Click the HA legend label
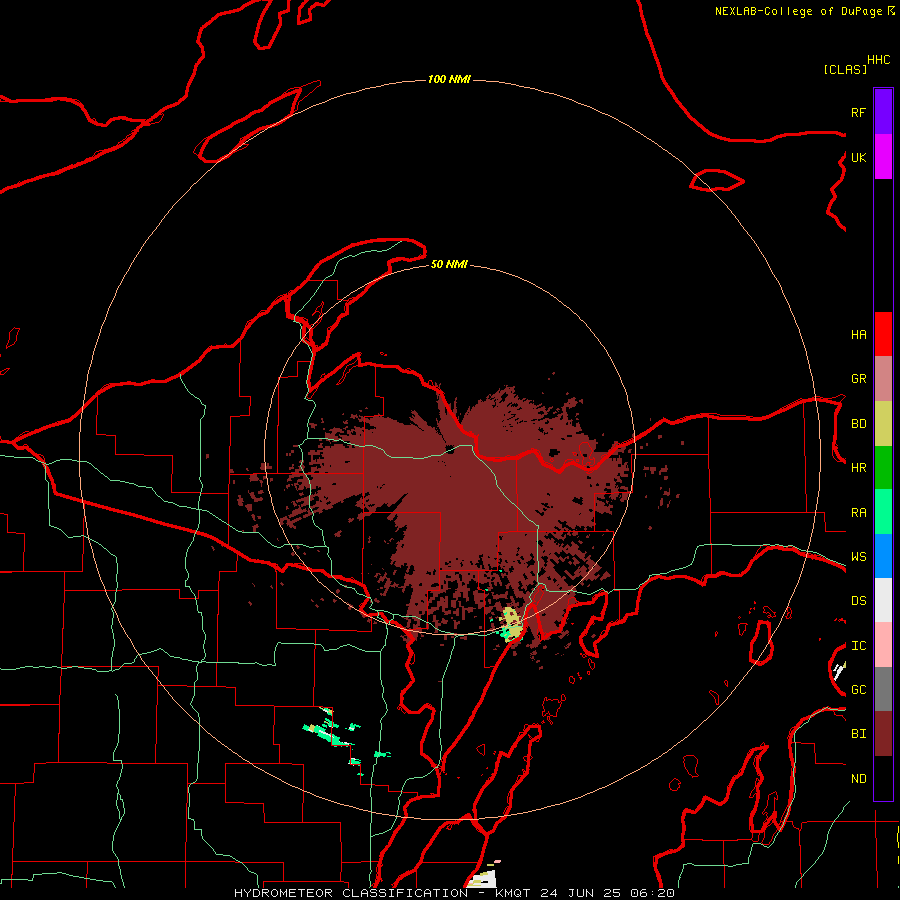The height and width of the screenshot is (900, 900). click(858, 334)
